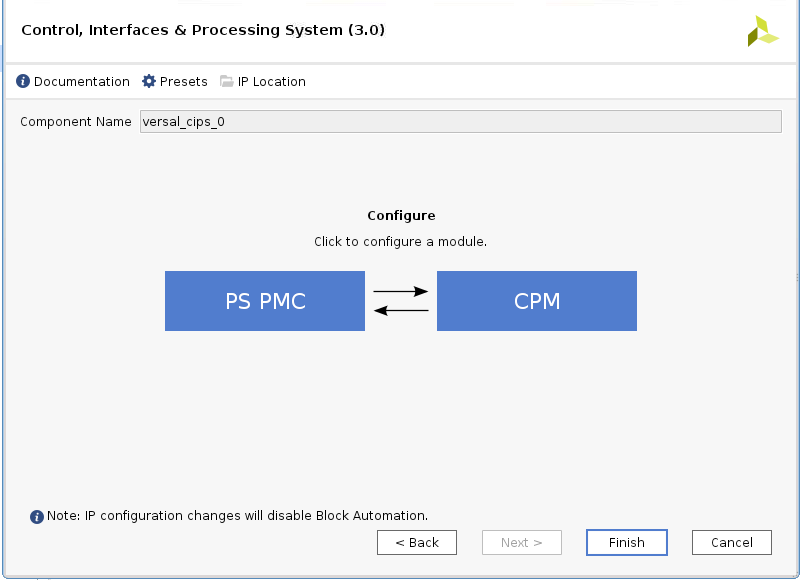Screen dimensions: 800x580
Task: Click the disabled Next button
Action: coord(521,542)
